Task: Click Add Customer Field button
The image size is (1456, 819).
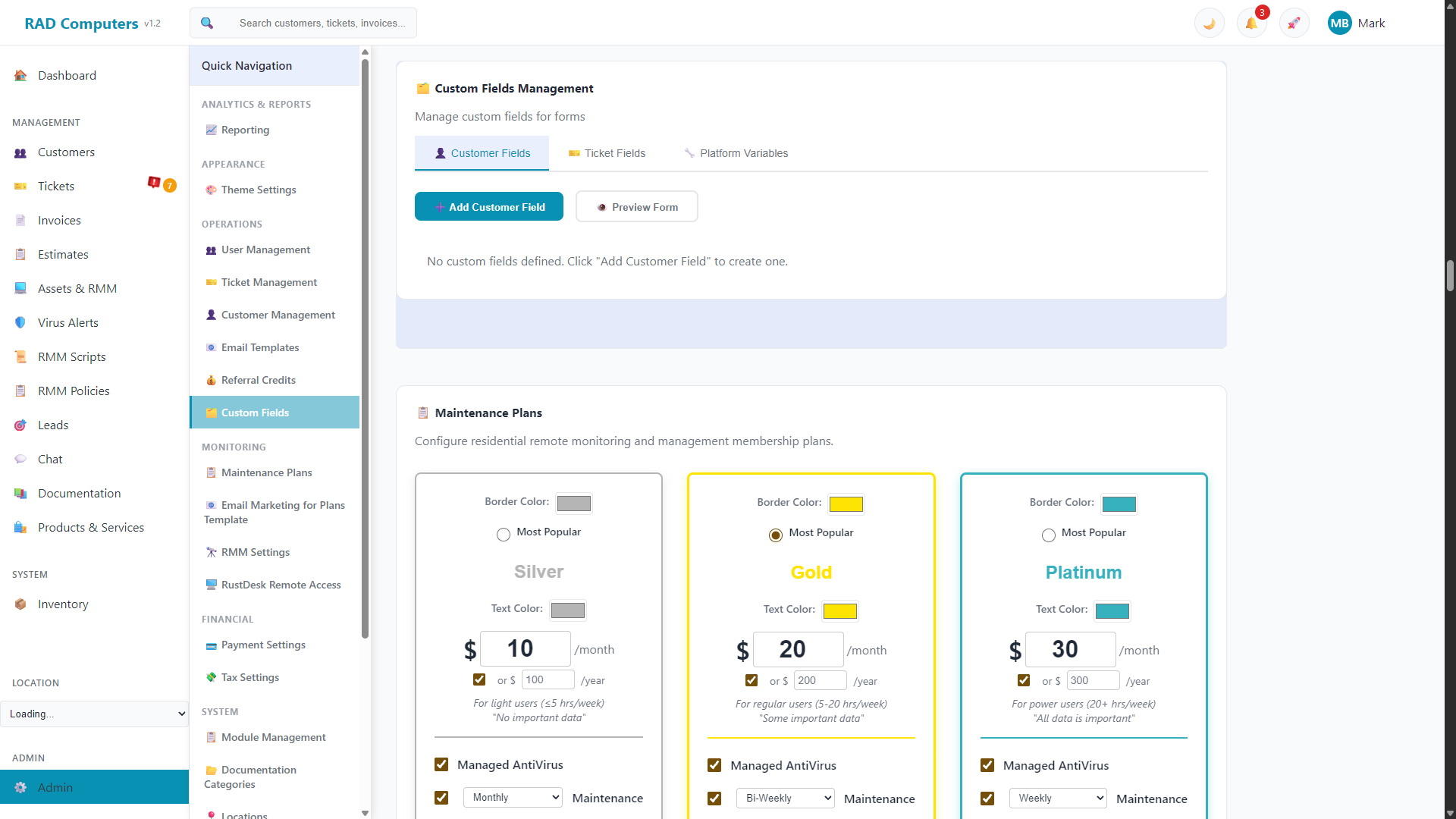Action: click(489, 207)
